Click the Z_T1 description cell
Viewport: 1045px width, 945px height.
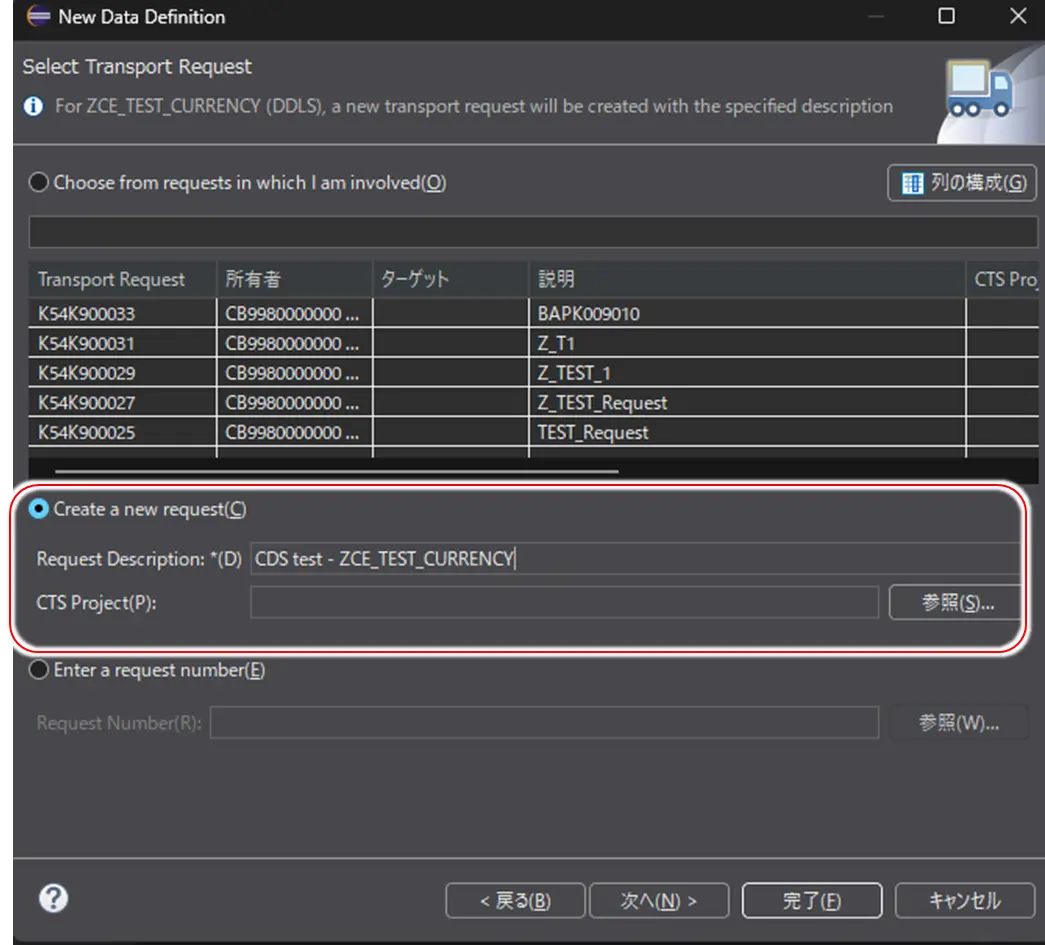coord(747,343)
